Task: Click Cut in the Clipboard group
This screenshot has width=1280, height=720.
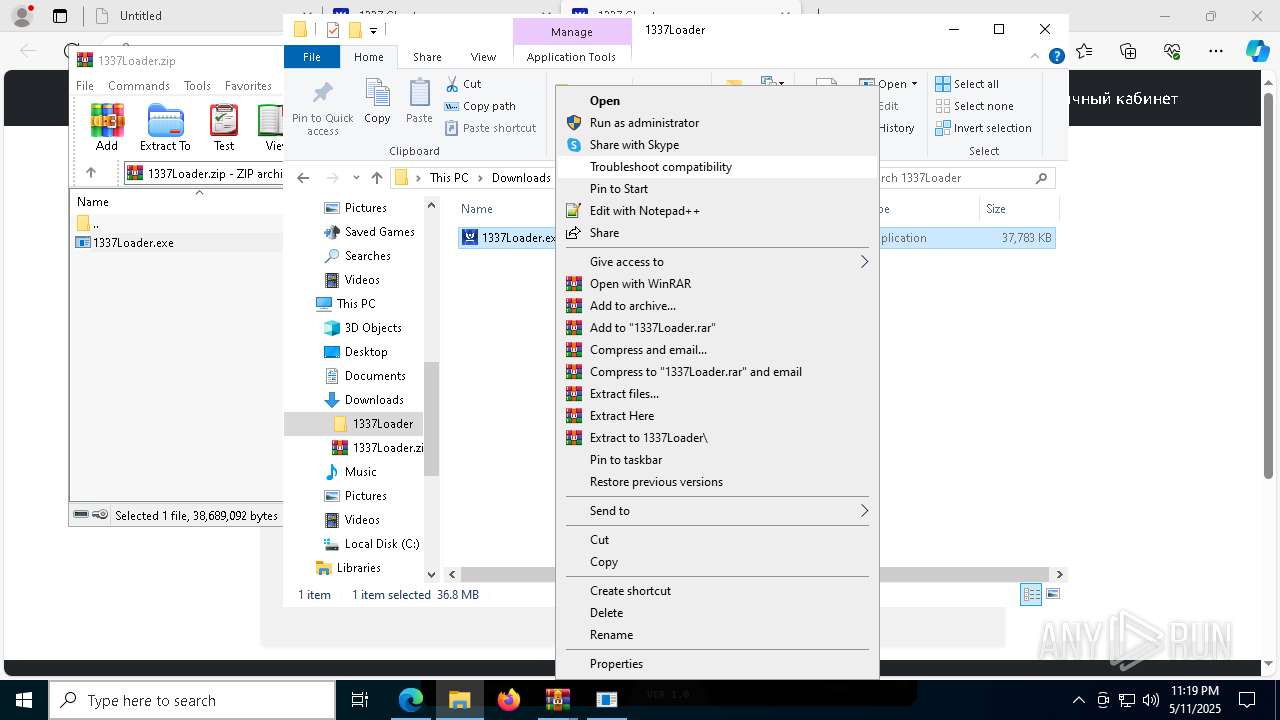Action: [463, 84]
